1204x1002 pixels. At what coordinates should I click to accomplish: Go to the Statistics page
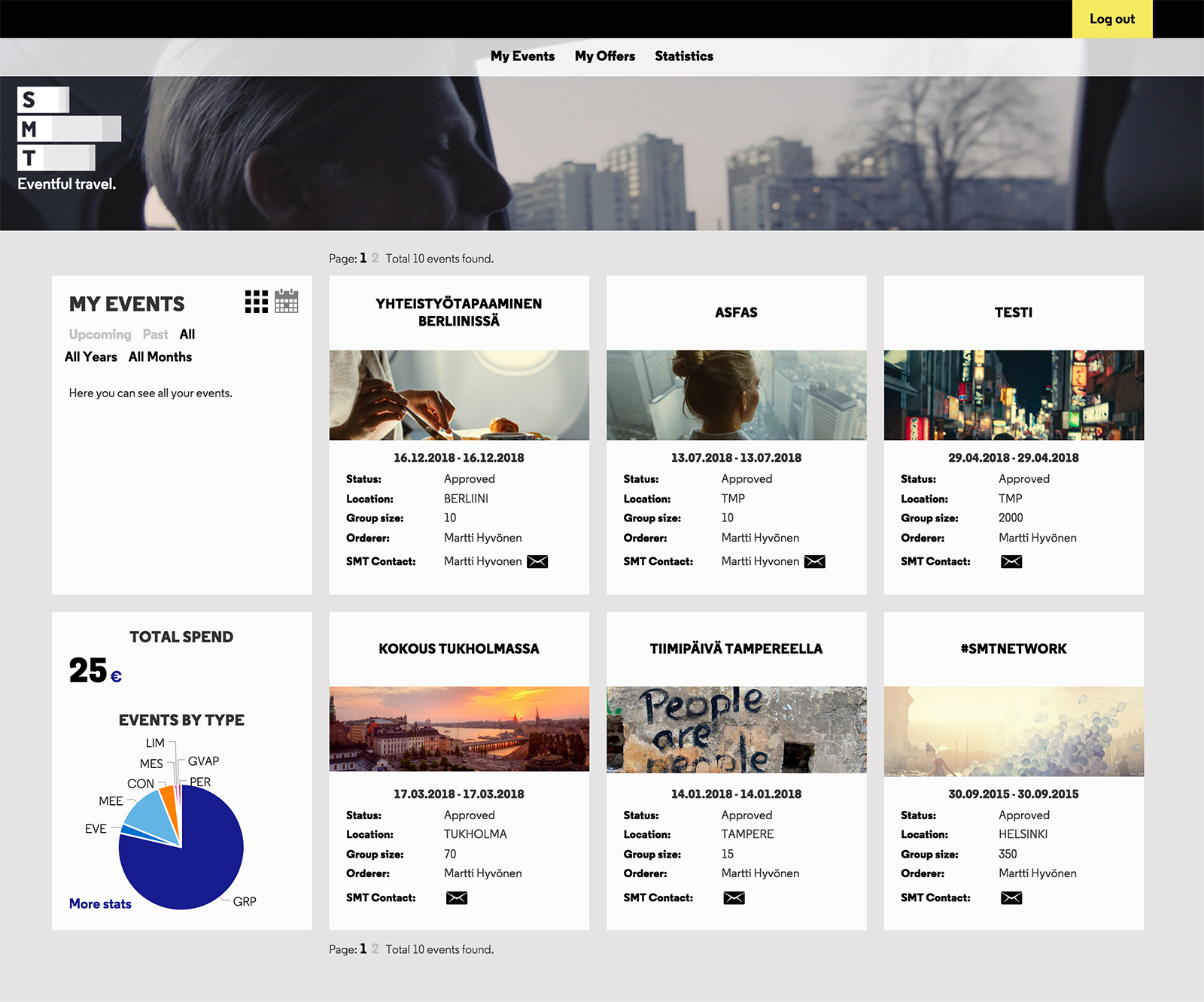coord(683,56)
